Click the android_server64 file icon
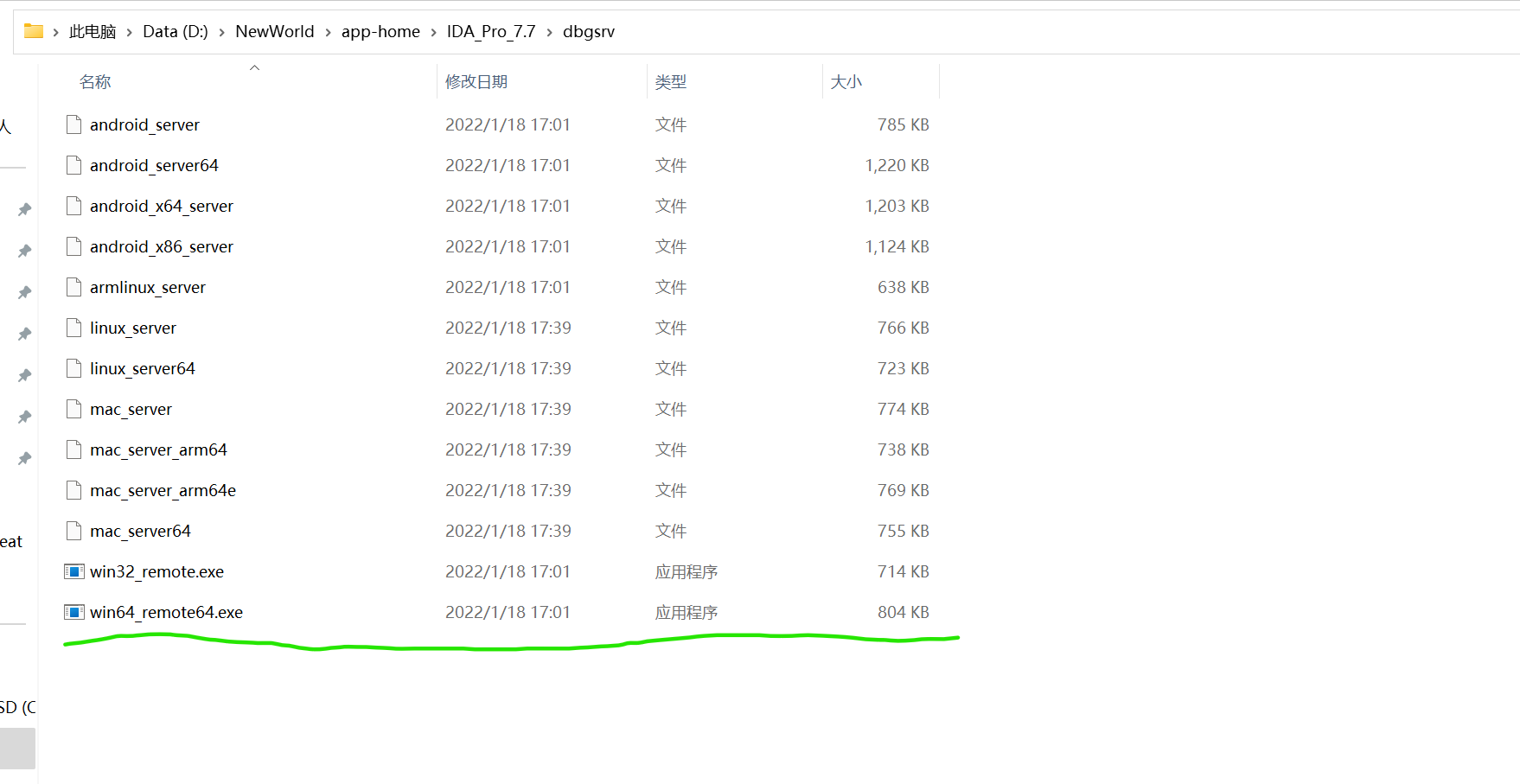Image resolution: width=1520 pixels, height=784 pixels. click(x=73, y=165)
